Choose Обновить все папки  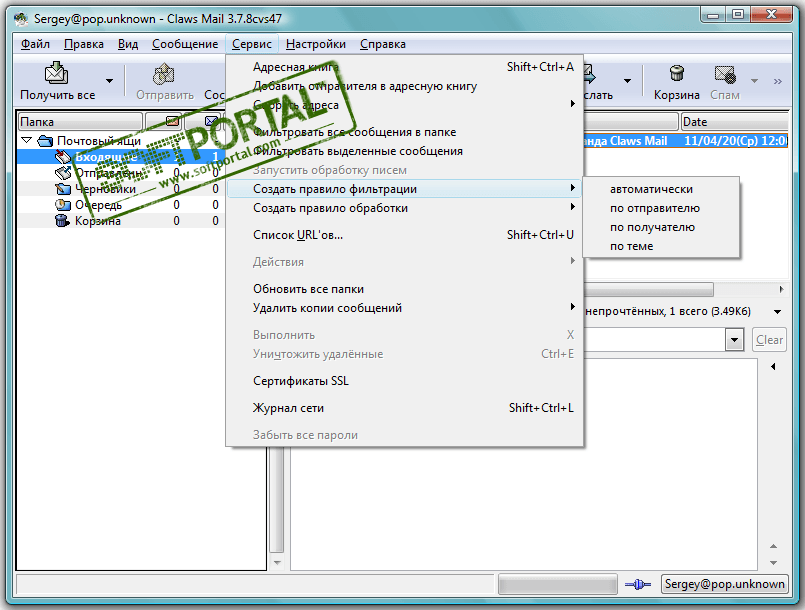[405, 289]
